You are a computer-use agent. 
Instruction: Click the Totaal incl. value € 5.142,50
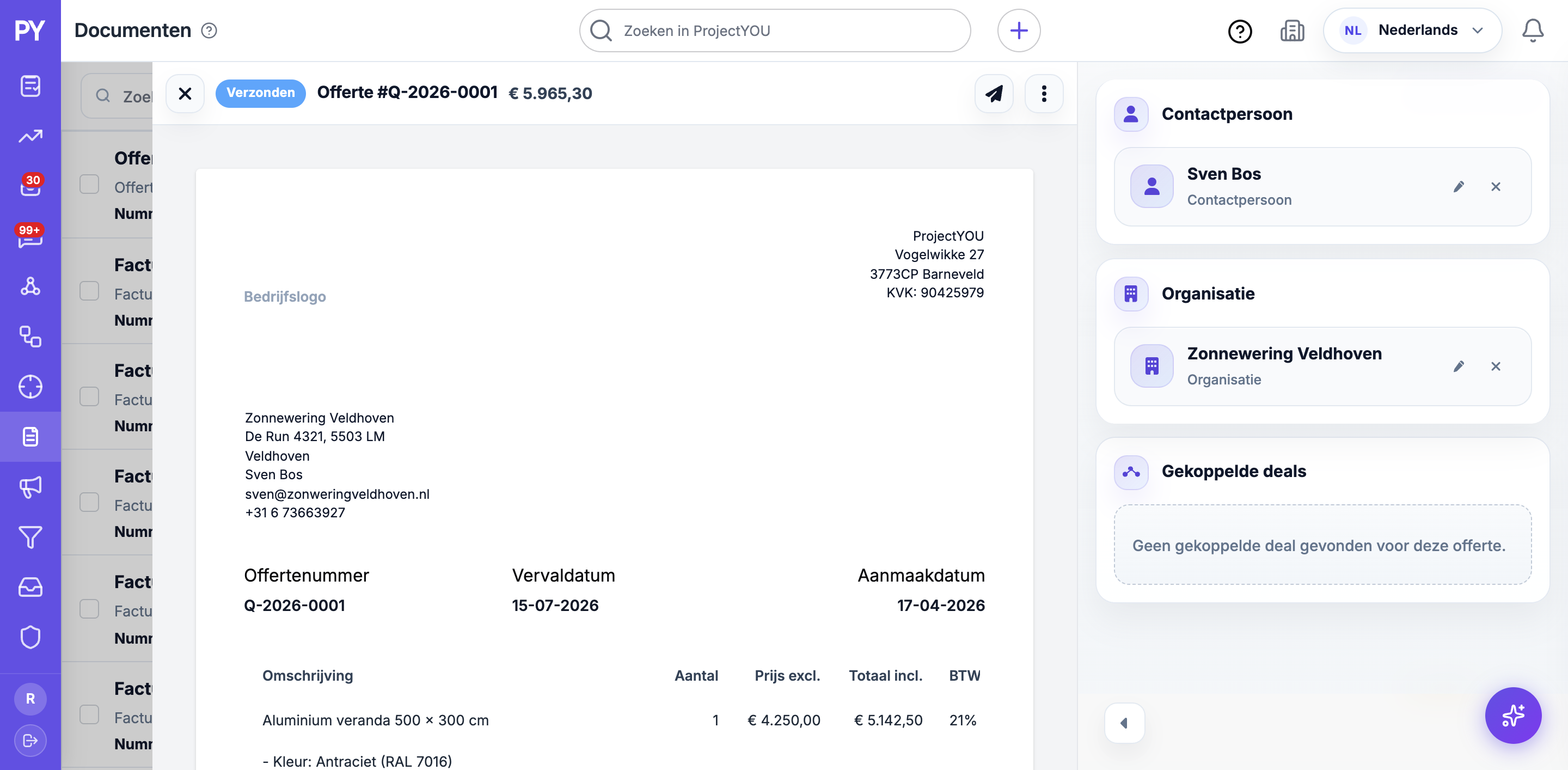[x=888, y=720]
